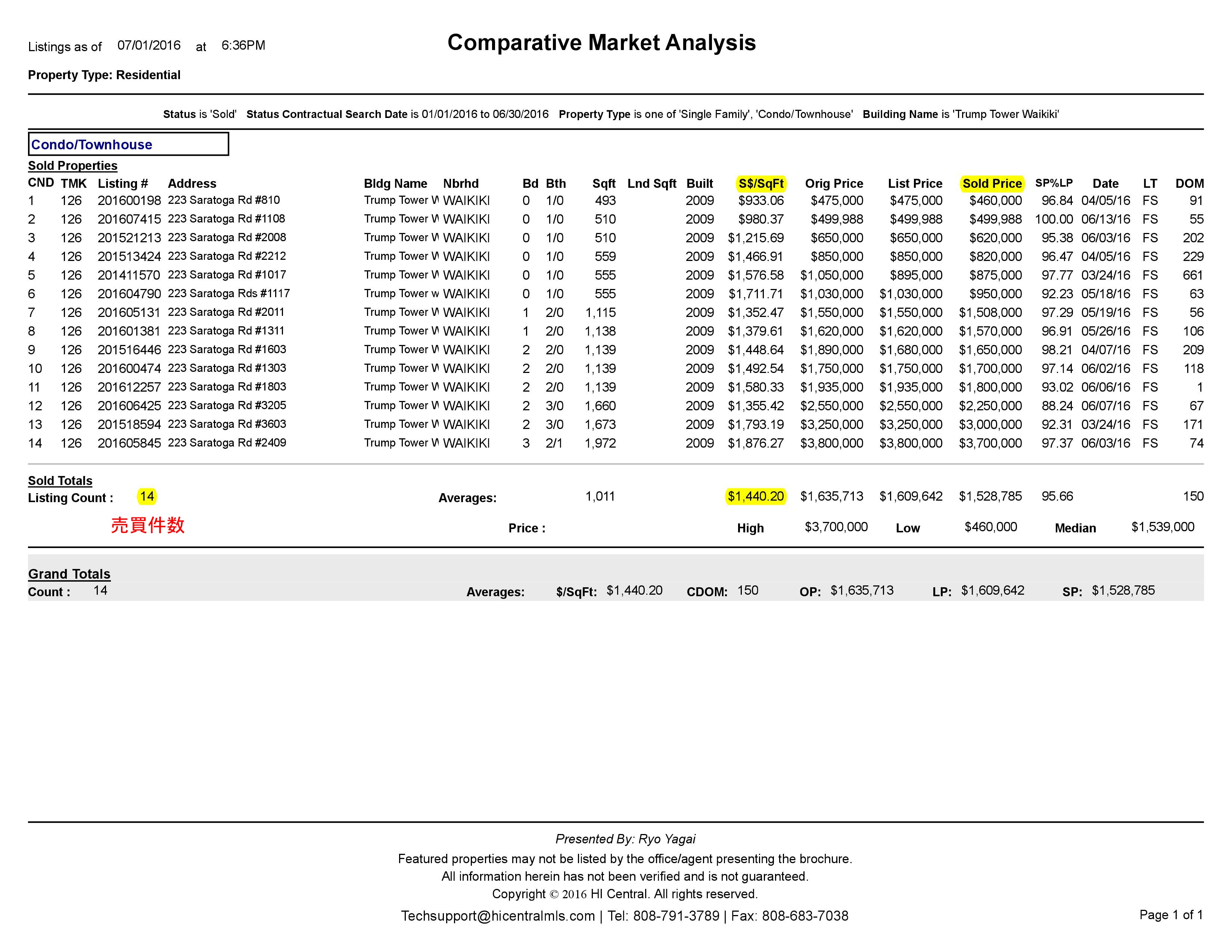Click the list price $895,000
Image resolution: width=1232 pixels, height=952 pixels.
[916, 275]
